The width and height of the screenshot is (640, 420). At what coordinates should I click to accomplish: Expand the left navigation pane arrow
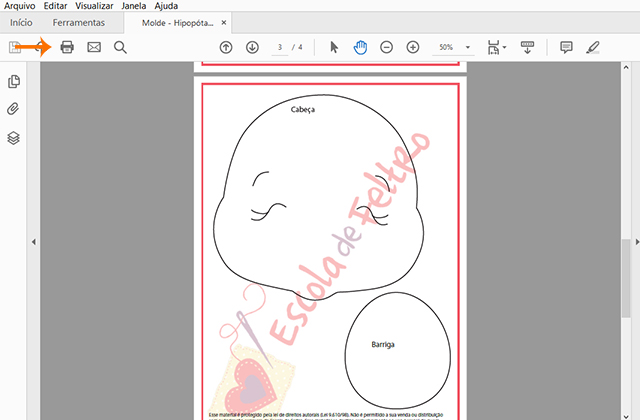pyautogui.click(x=33, y=241)
